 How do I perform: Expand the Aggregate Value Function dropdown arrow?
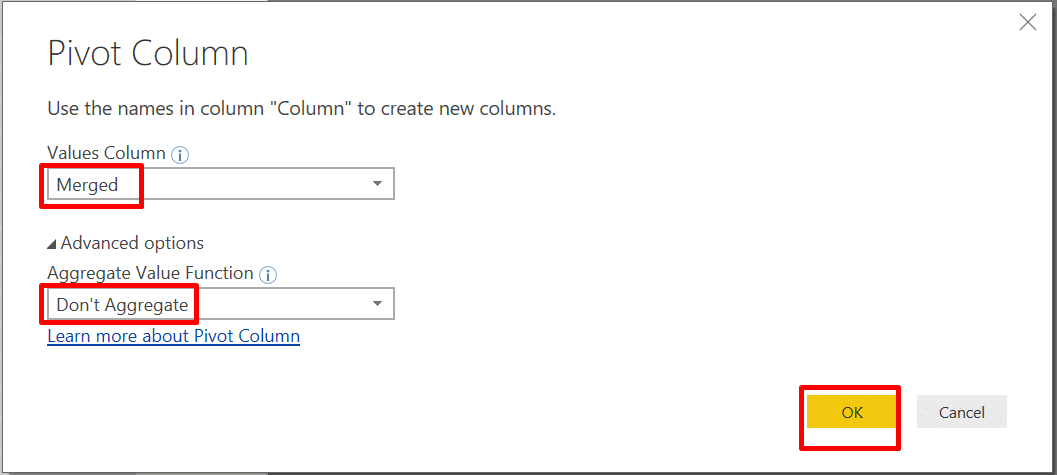[x=377, y=304]
